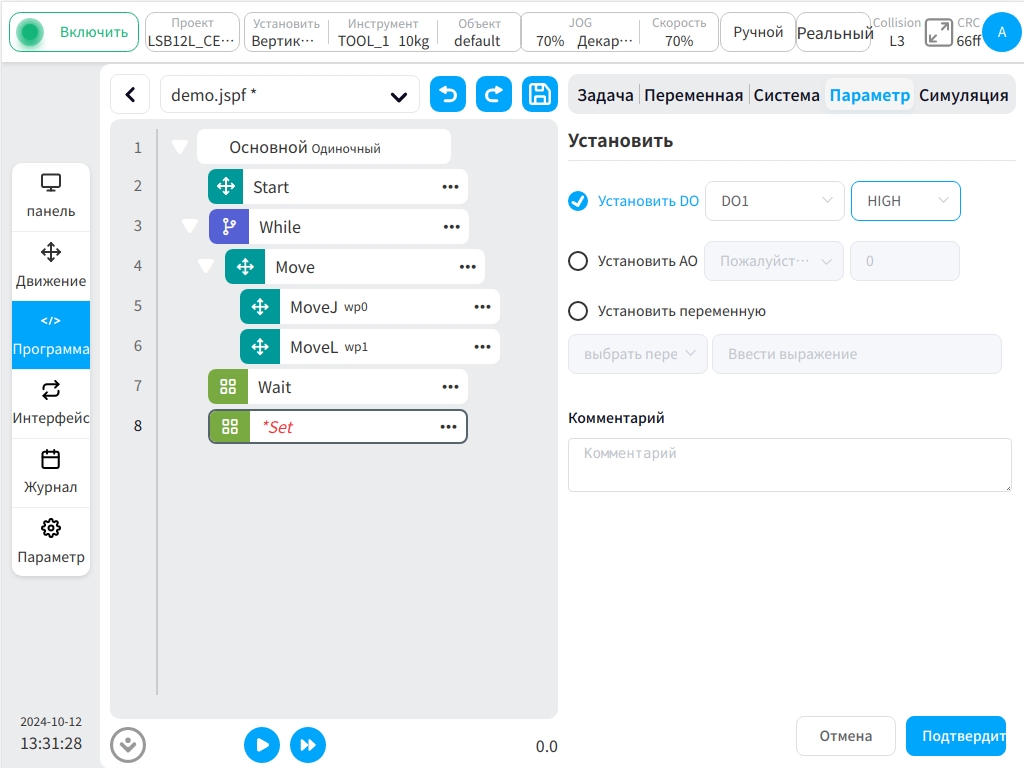Image resolution: width=1024 pixels, height=768 pixels.
Task: Select the Программа sidebar section
Action: tap(51, 334)
